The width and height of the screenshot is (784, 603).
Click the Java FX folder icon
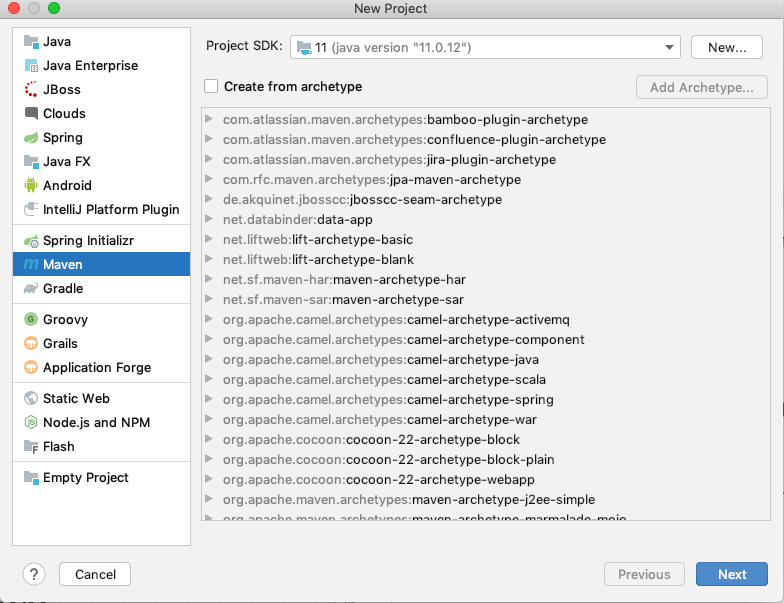tap(31, 162)
